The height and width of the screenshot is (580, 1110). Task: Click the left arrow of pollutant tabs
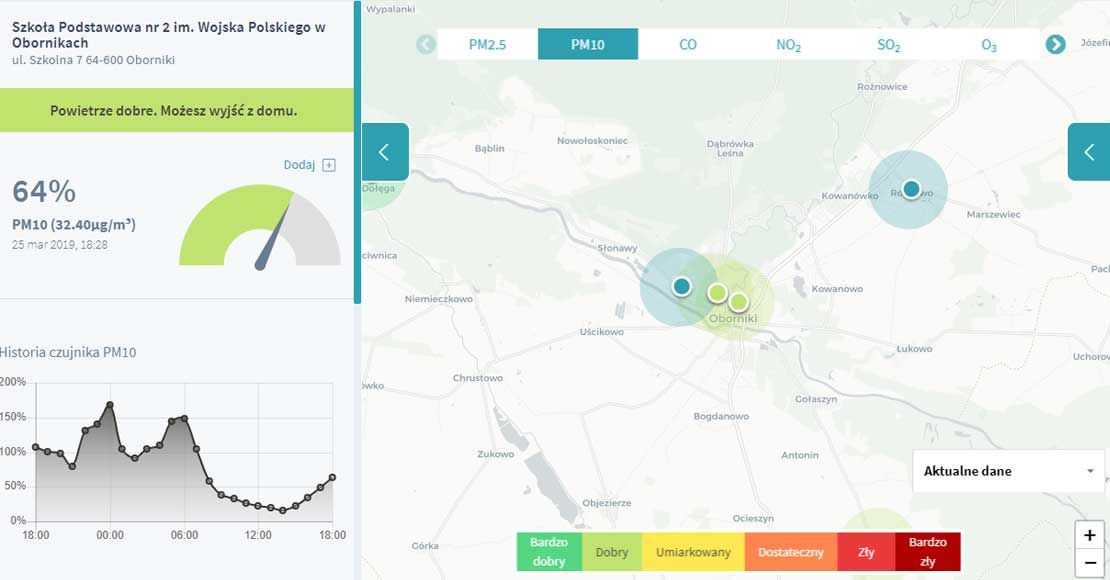[426, 44]
